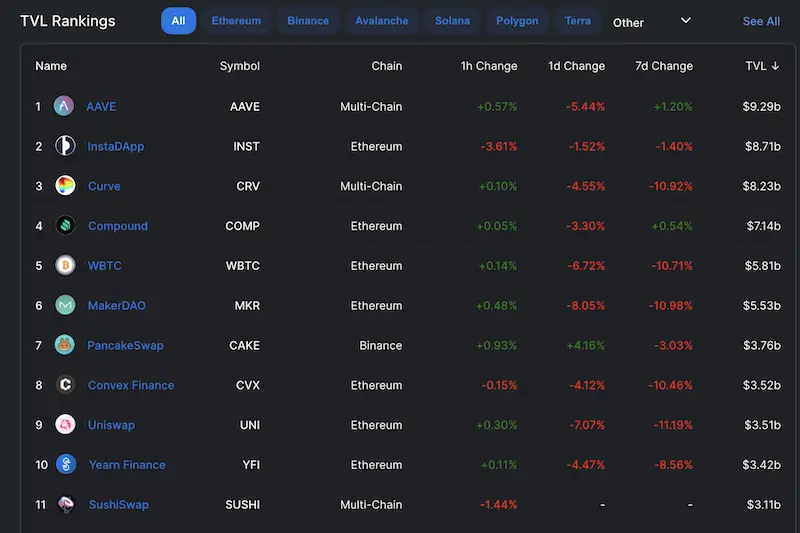Image resolution: width=800 pixels, height=533 pixels.
Task: Open the InstaDApp protocol link
Action: (116, 146)
